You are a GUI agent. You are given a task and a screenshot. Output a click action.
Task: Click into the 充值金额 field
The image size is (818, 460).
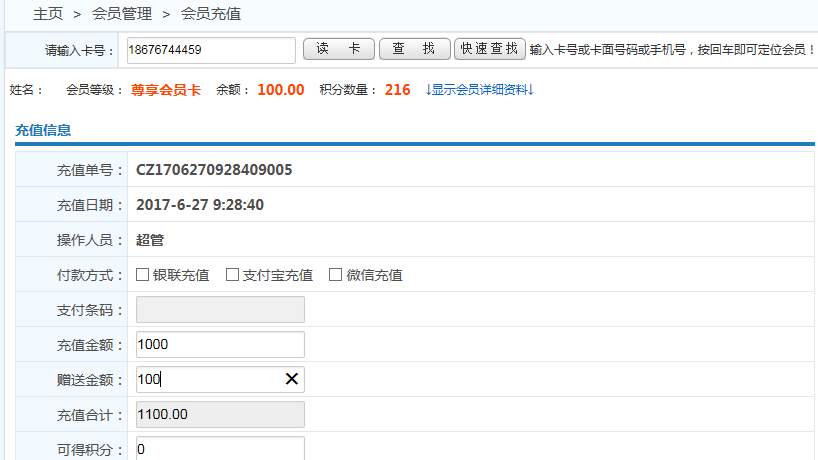point(219,344)
